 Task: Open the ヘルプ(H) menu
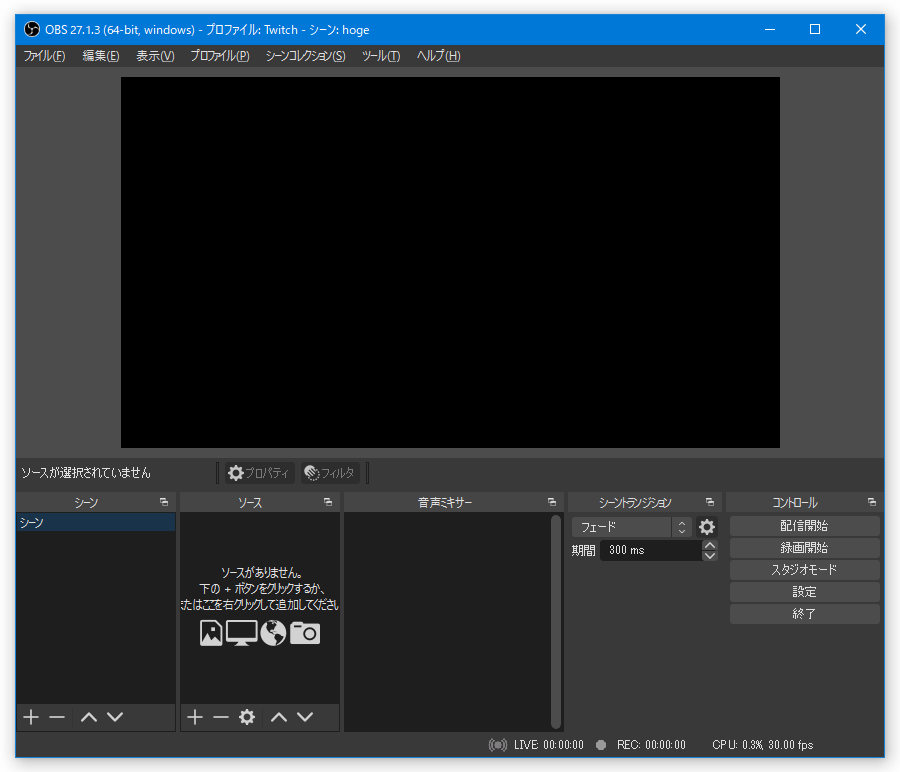(439, 56)
